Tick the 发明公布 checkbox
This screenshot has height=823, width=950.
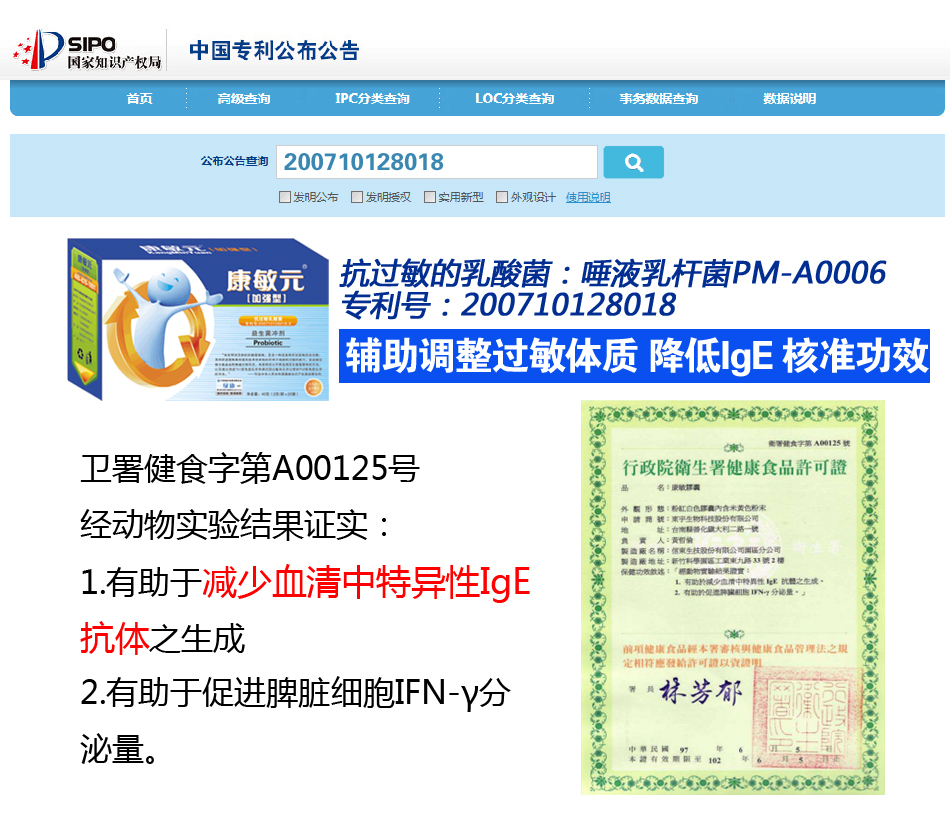284,197
